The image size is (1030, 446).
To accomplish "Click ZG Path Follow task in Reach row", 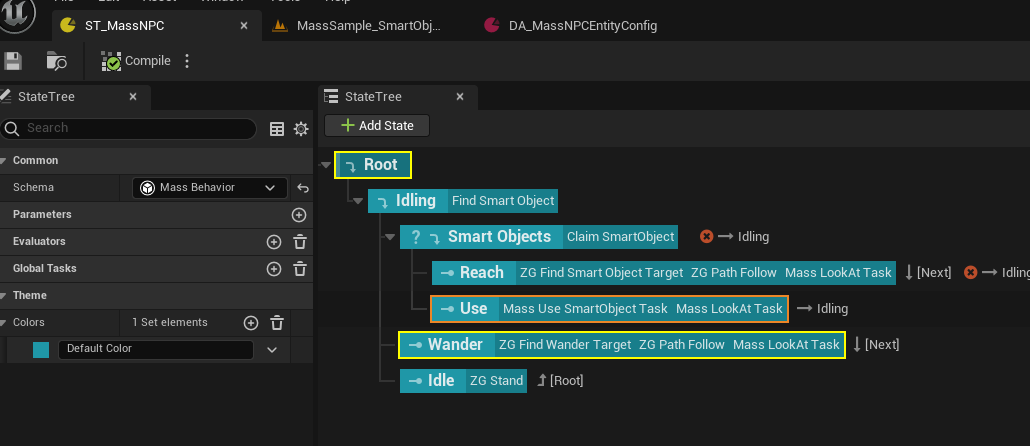I will tap(734, 273).
